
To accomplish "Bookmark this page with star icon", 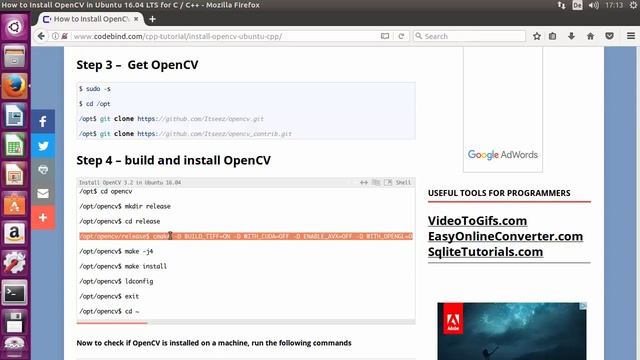I will click(537, 36).
